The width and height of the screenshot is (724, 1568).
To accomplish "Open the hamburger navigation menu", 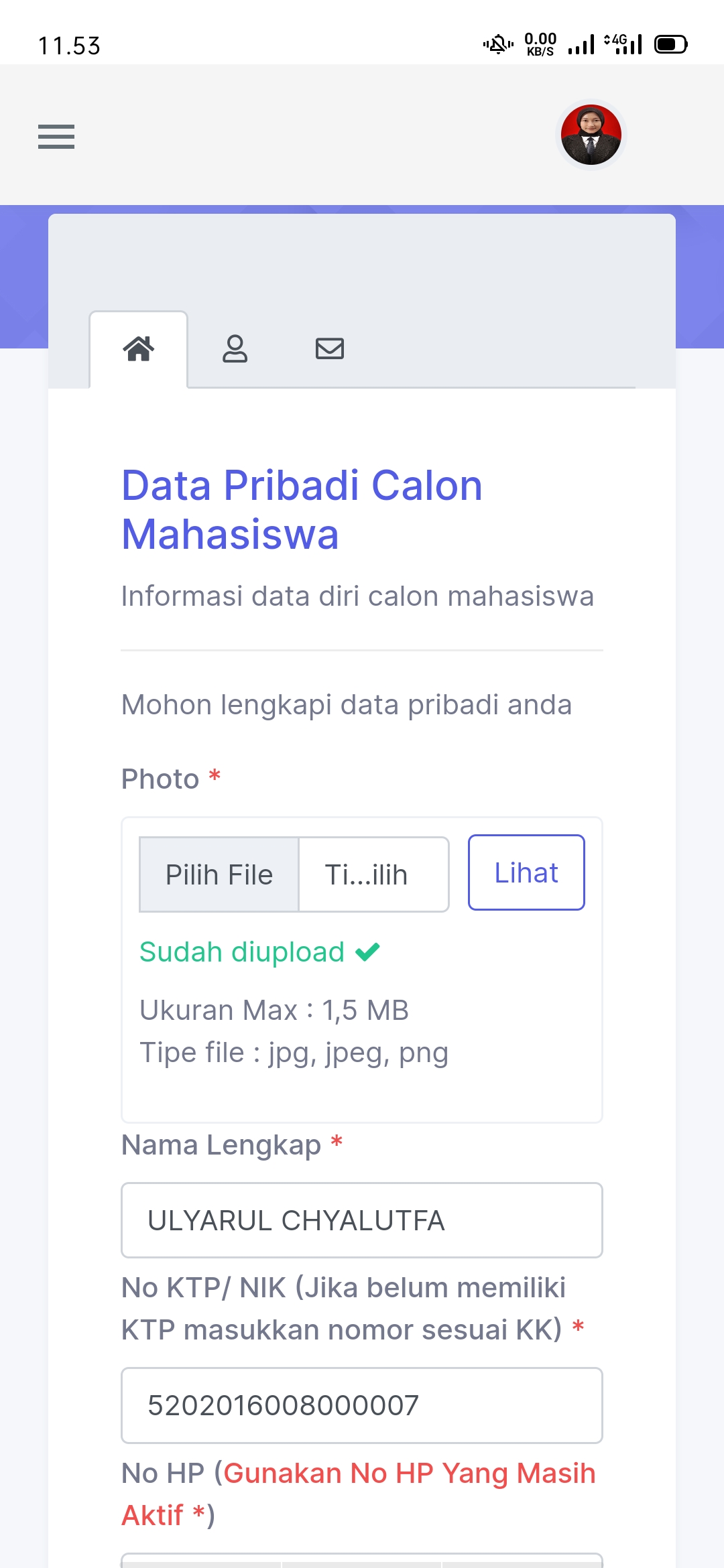I will [x=56, y=137].
